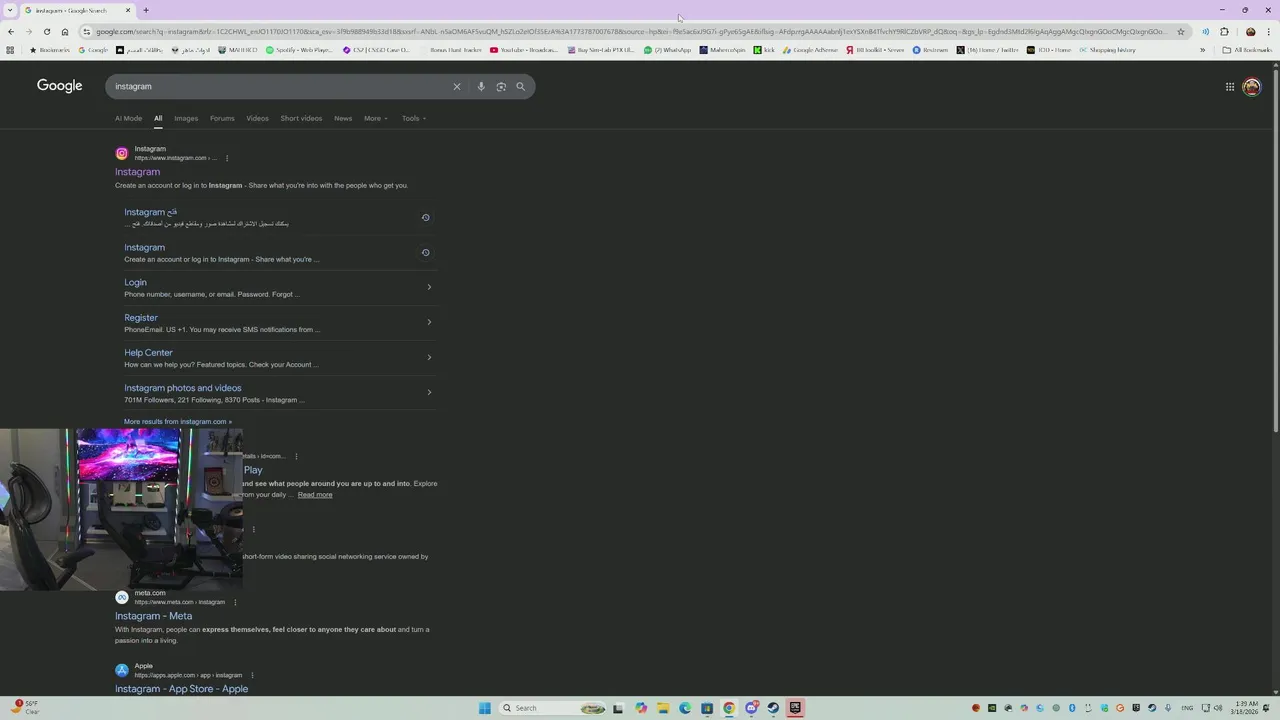
Task: Open Discord from the taskbar
Action: click(751, 708)
